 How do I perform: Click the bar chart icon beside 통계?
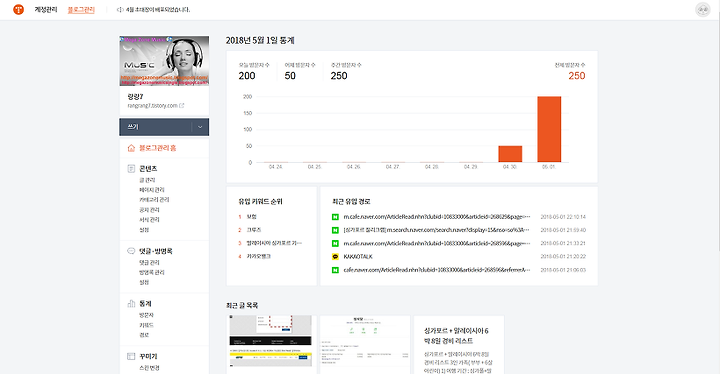pos(131,304)
